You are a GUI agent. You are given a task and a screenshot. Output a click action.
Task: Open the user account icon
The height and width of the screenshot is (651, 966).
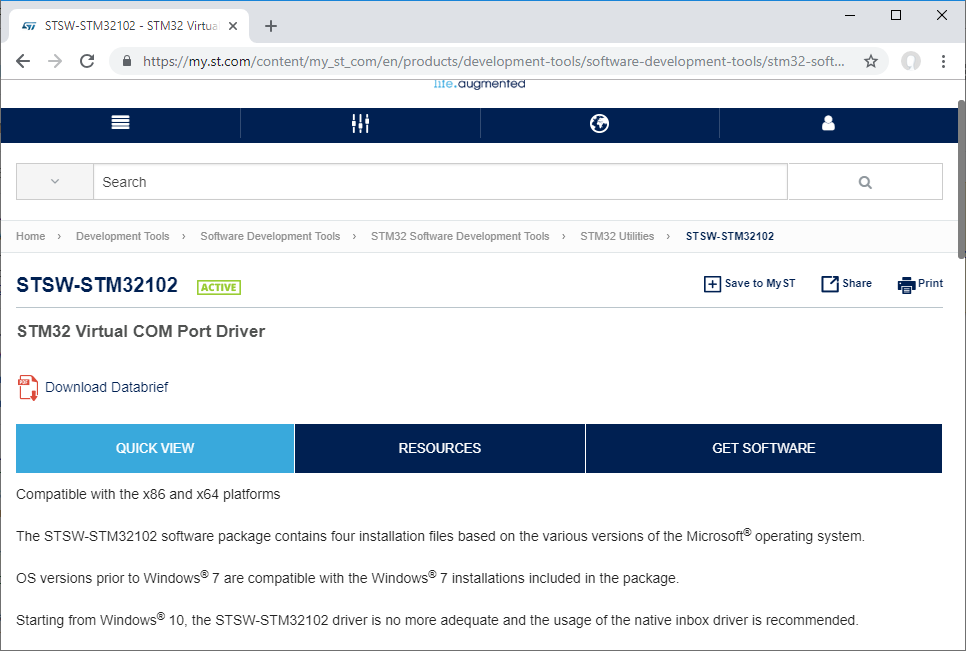pos(829,123)
